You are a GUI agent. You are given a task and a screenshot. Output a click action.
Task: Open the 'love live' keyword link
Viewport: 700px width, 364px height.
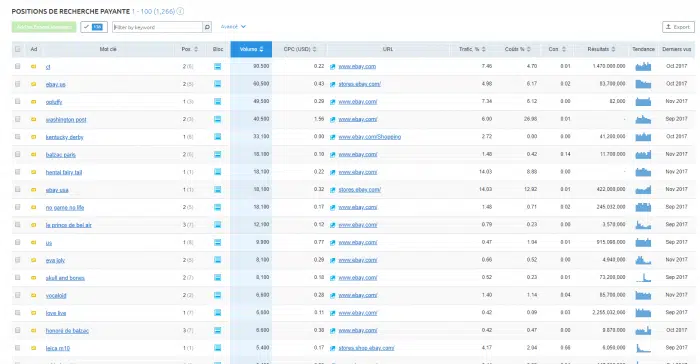(56, 313)
